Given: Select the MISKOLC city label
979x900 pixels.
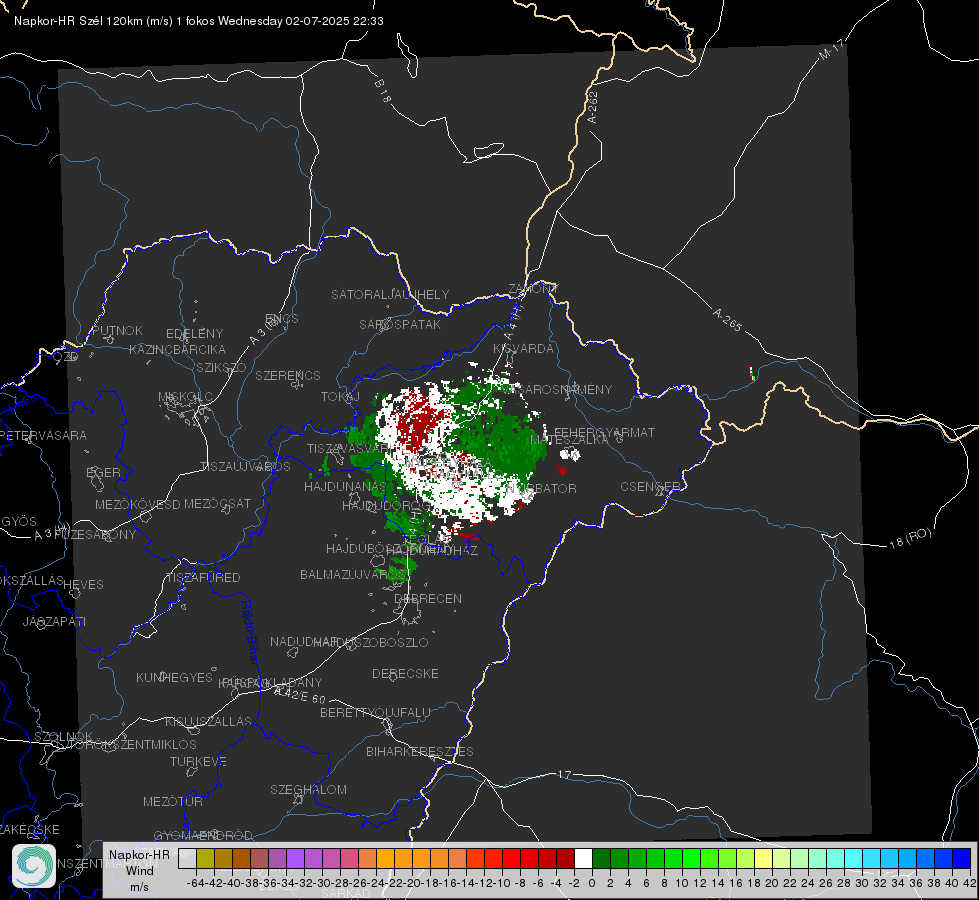Looking at the screenshot, I should (185, 397).
